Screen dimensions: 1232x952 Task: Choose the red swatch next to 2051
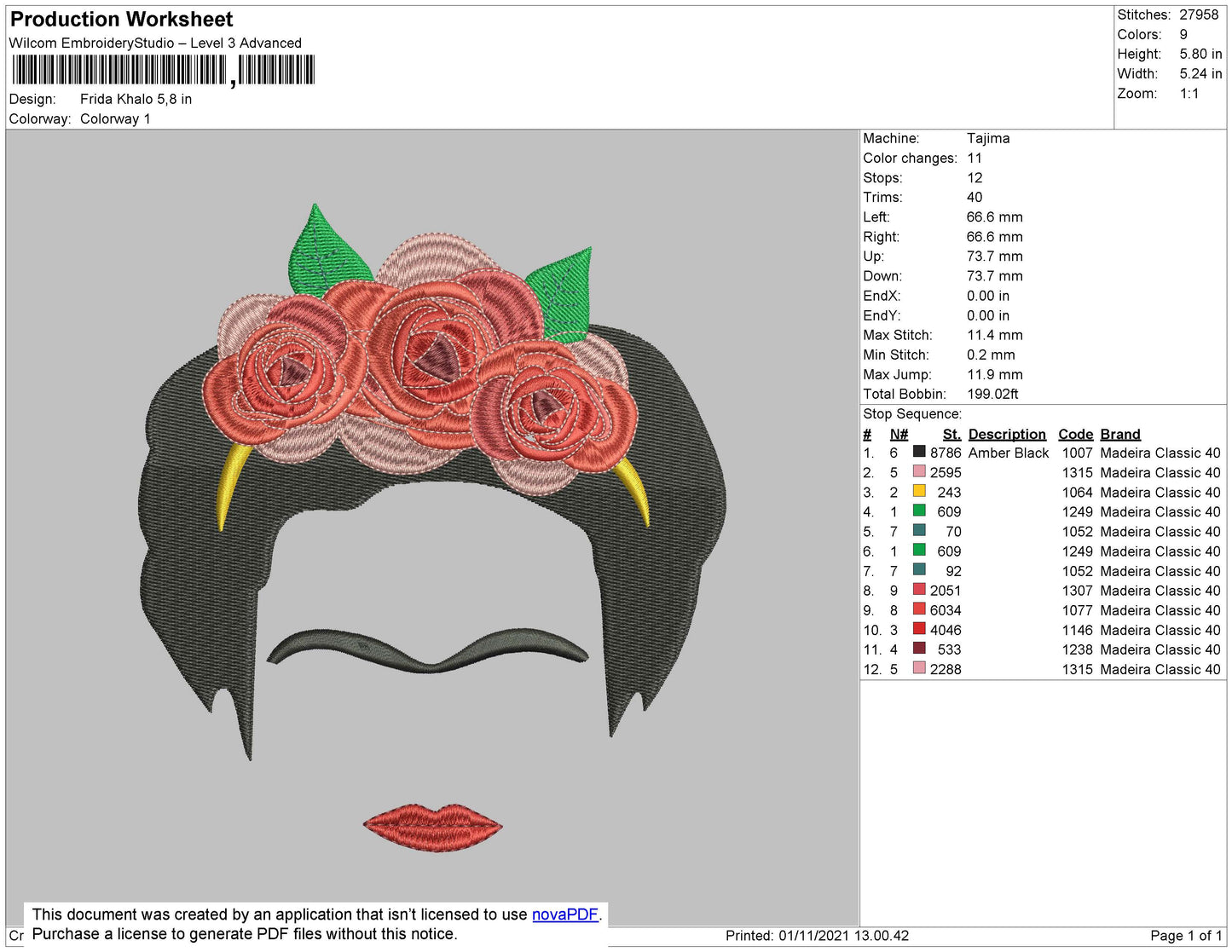pos(919,589)
